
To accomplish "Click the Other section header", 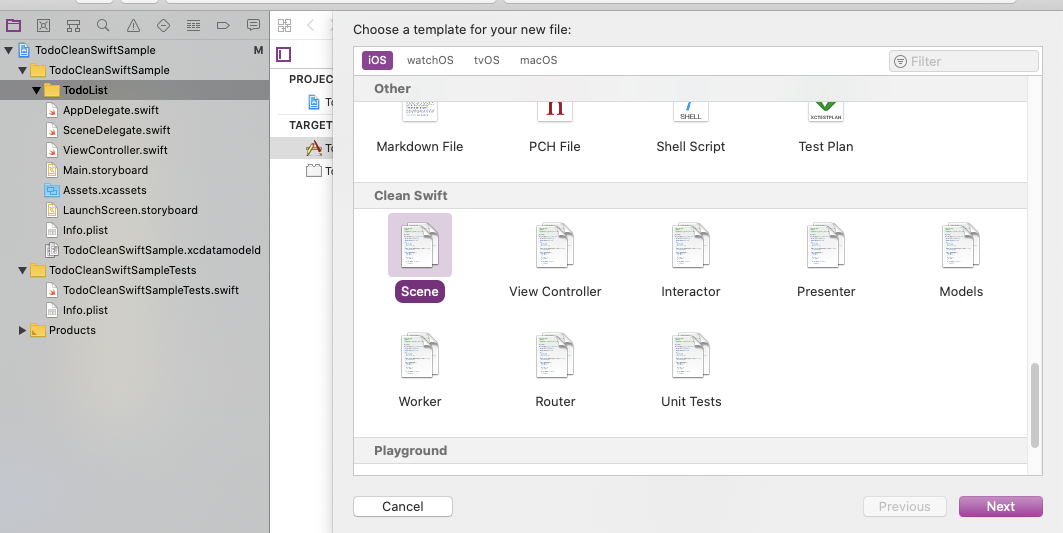I will point(690,89).
